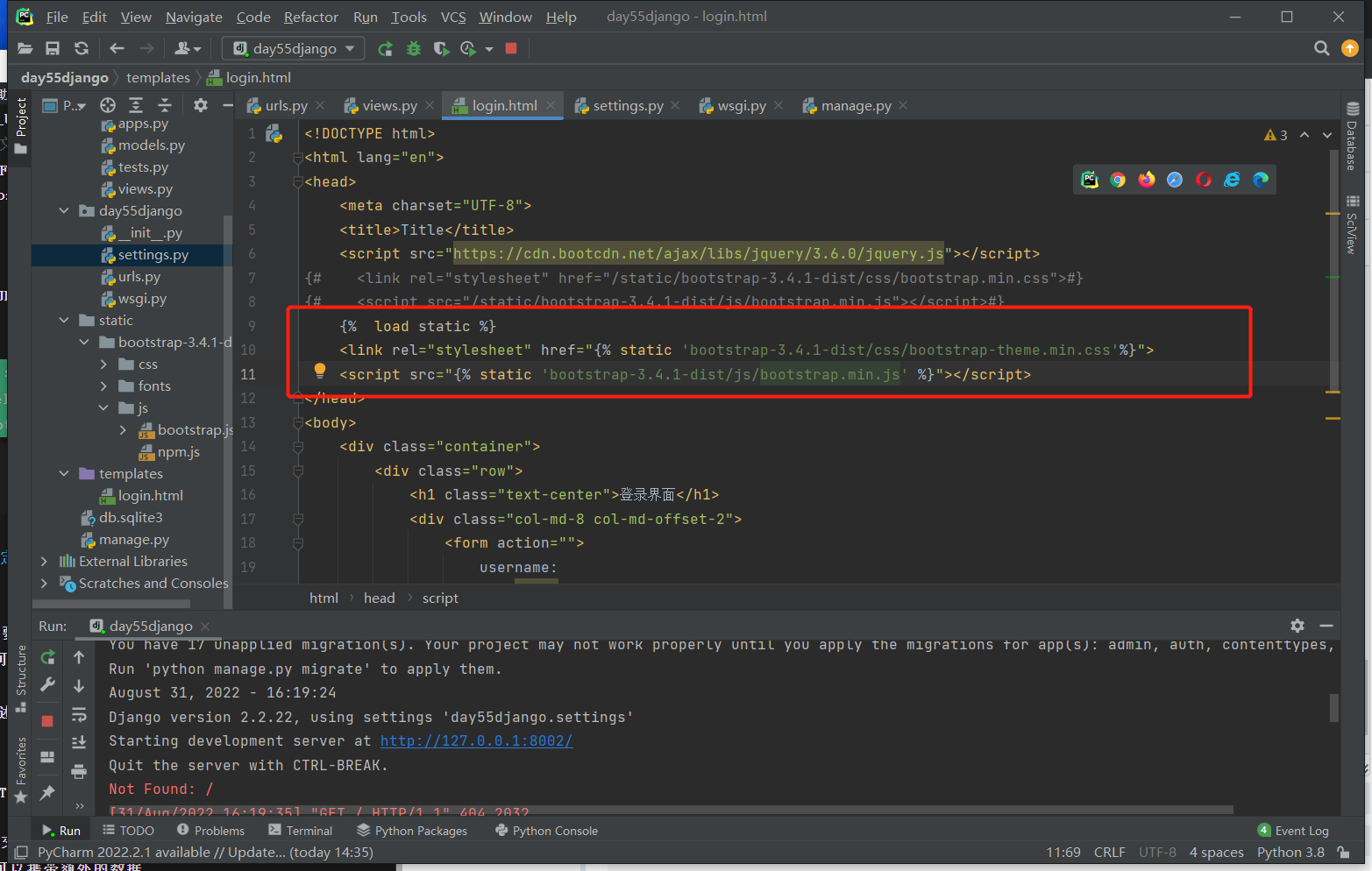Preview login.html in Firefox
The width and height of the screenshot is (1372, 871).
tap(1147, 180)
